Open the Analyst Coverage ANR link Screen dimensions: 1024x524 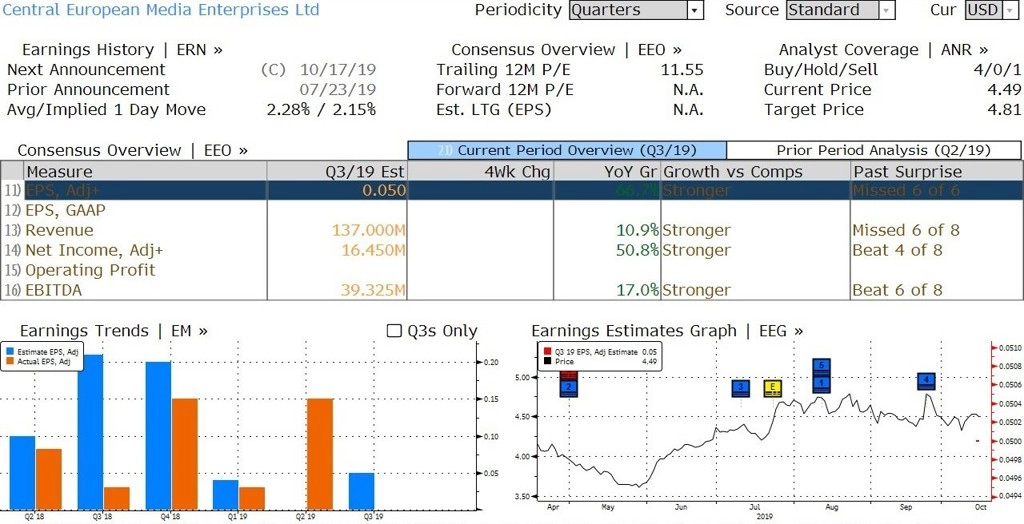(x=883, y=50)
